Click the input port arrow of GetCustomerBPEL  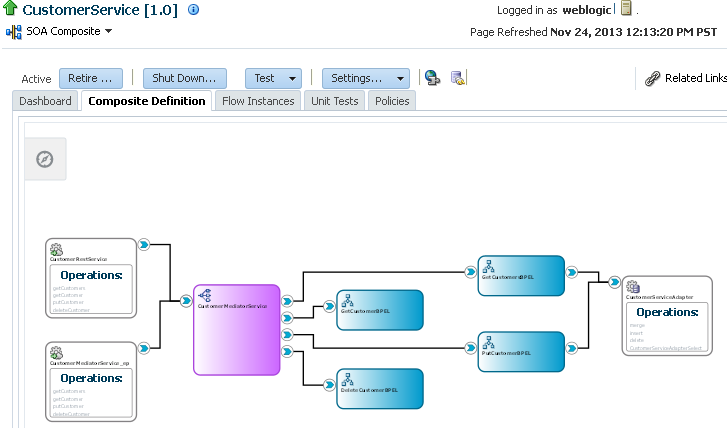329,307
